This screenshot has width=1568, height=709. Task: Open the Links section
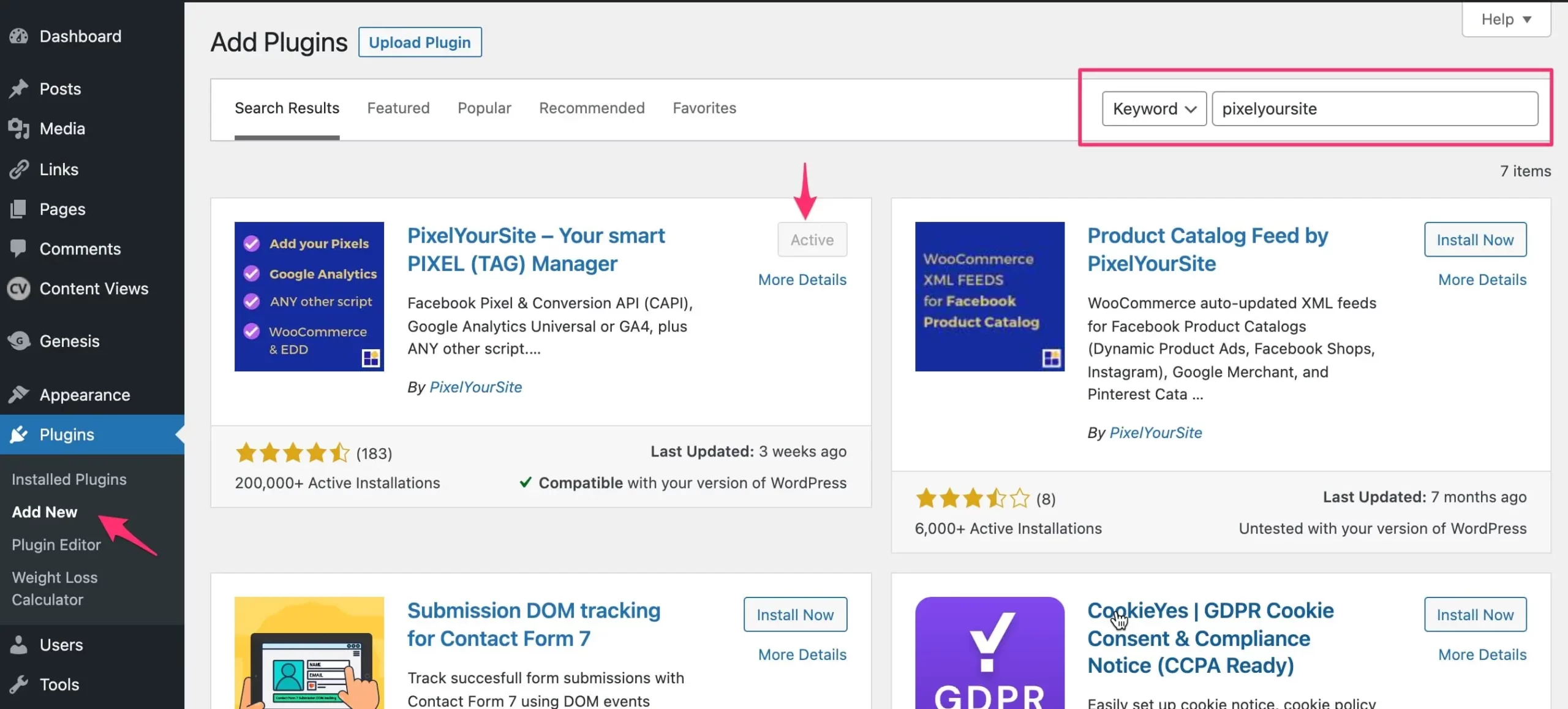pos(58,169)
